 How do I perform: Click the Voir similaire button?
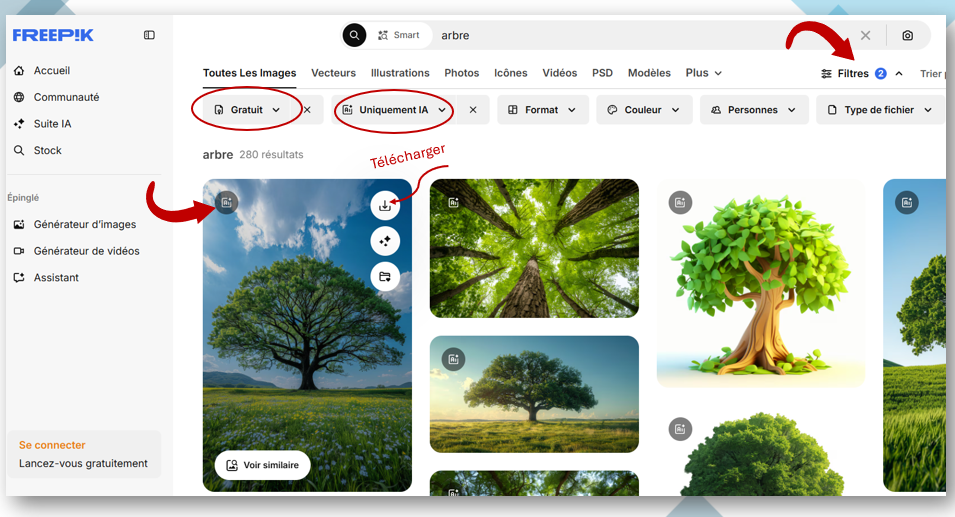(x=262, y=465)
